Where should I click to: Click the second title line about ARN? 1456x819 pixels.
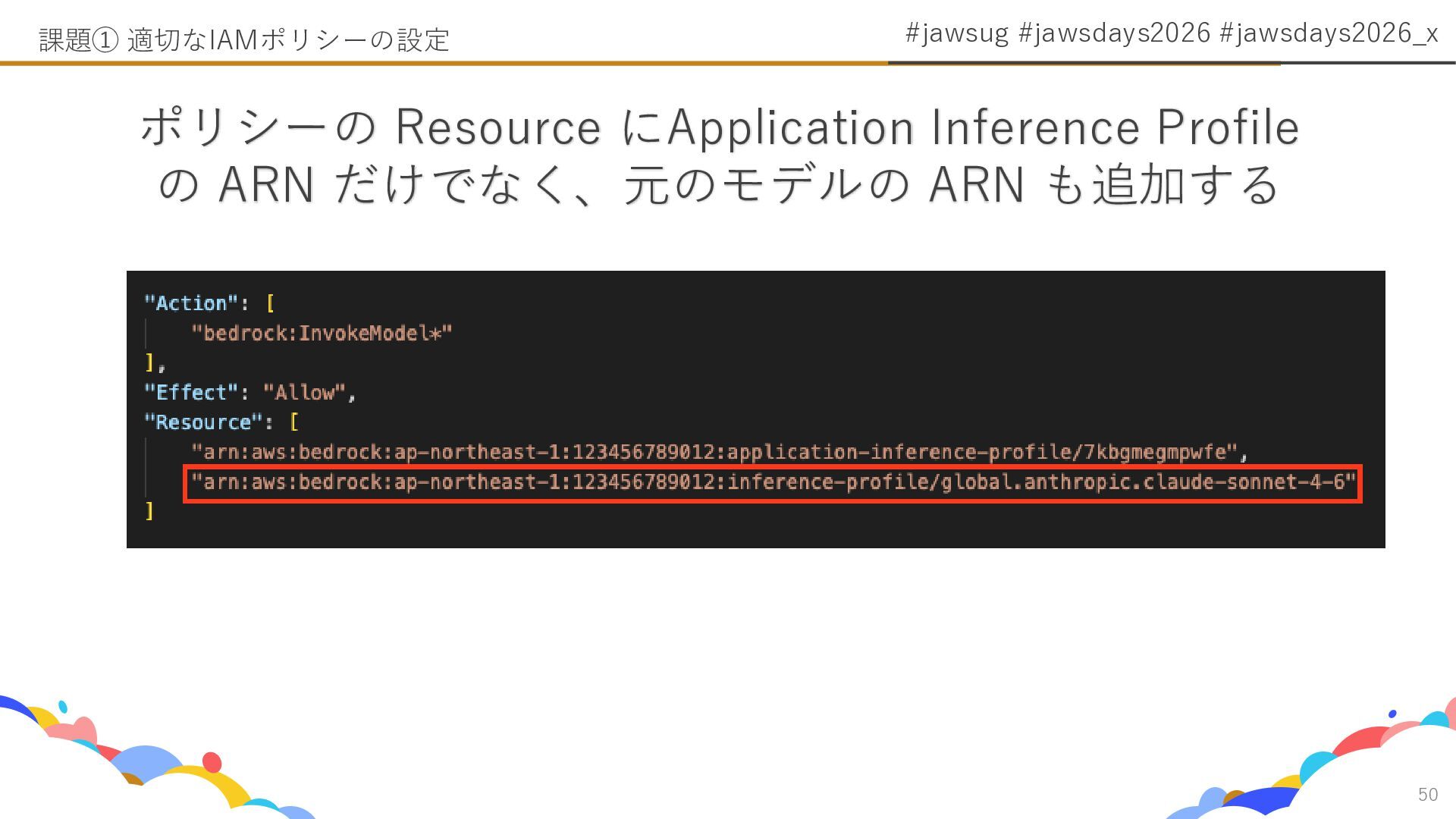click(x=719, y=185)
